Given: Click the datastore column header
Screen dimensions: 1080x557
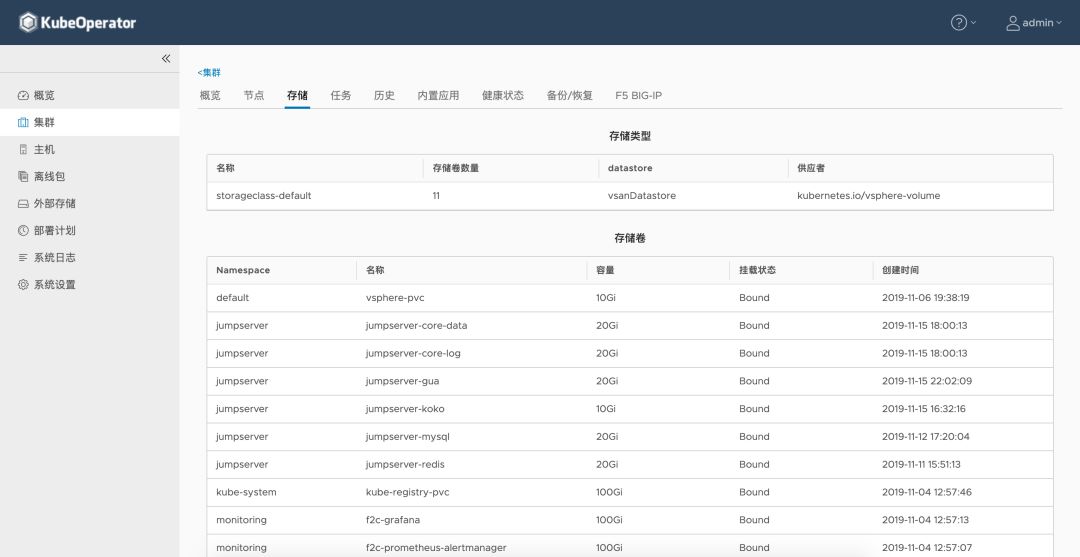Looking at the screenshot, I should [x=630, y=168].
